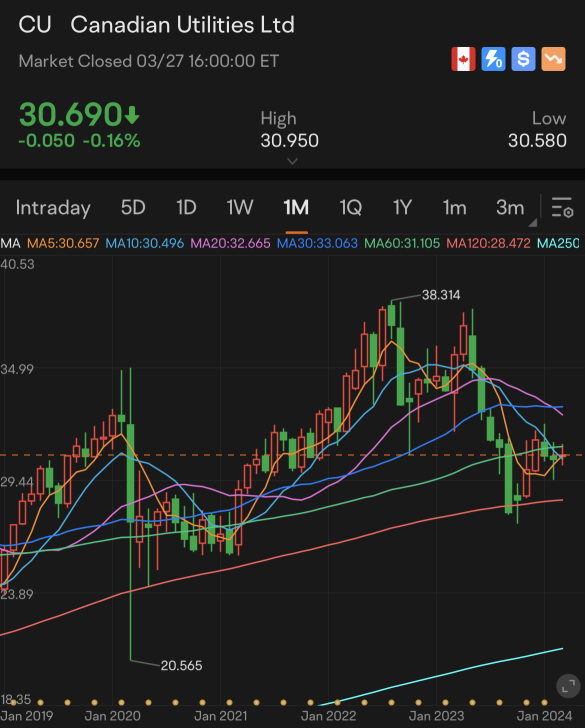This screenshot has width=585, height=728.
Task: Tap the orange downward trend icon
Action: (553, 59)
